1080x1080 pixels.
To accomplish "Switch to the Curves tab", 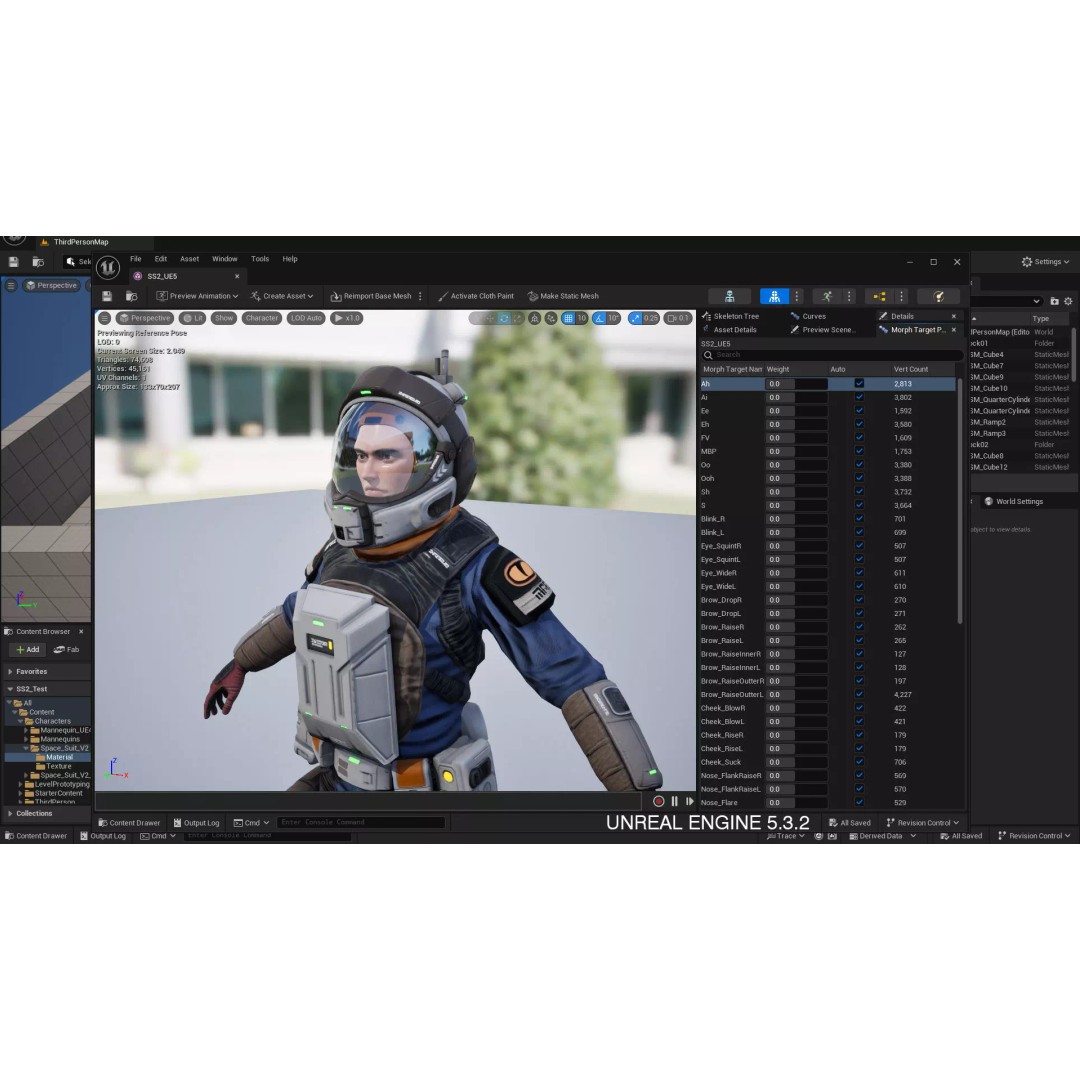I will [808, 316].
